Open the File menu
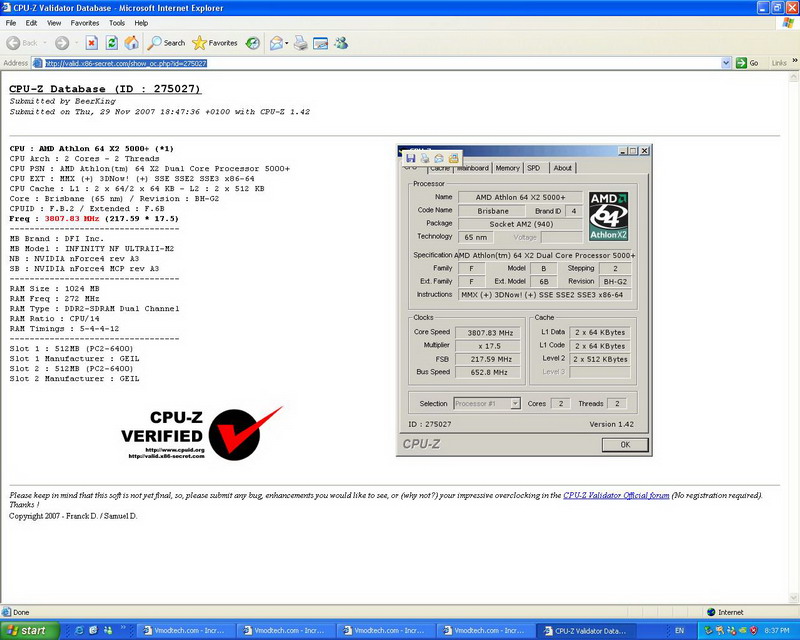 tap(11, 23)
